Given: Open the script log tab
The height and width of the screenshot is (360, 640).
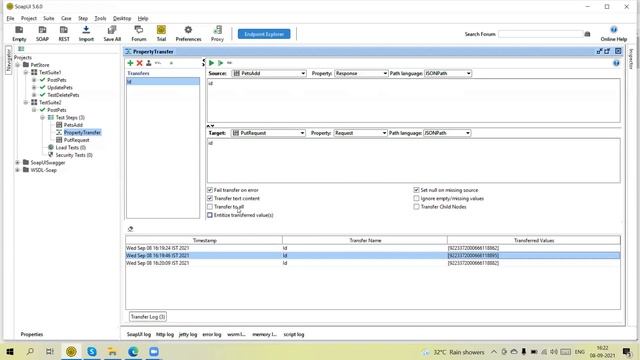Looking at the screenshot, I should (294, 334).
